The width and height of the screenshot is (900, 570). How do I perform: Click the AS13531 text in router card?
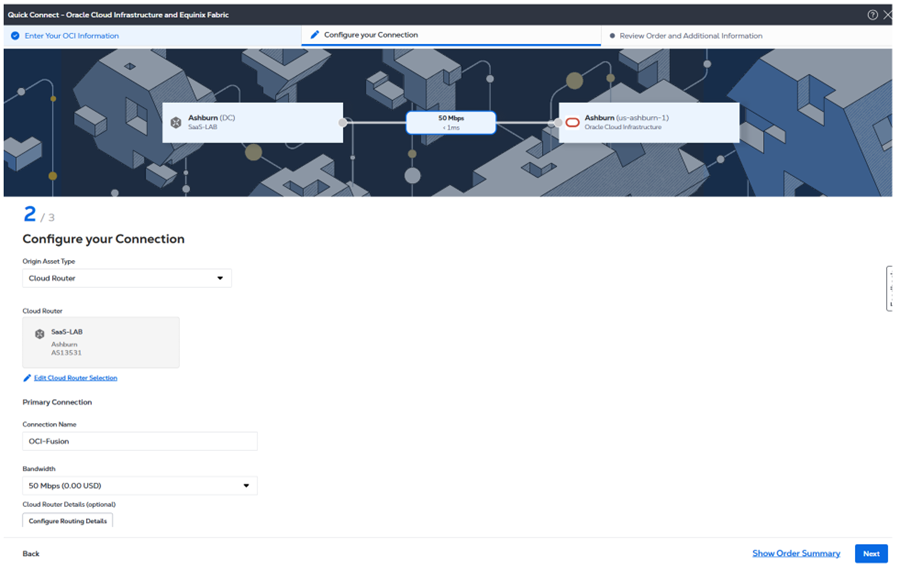(x=66, y=353)
